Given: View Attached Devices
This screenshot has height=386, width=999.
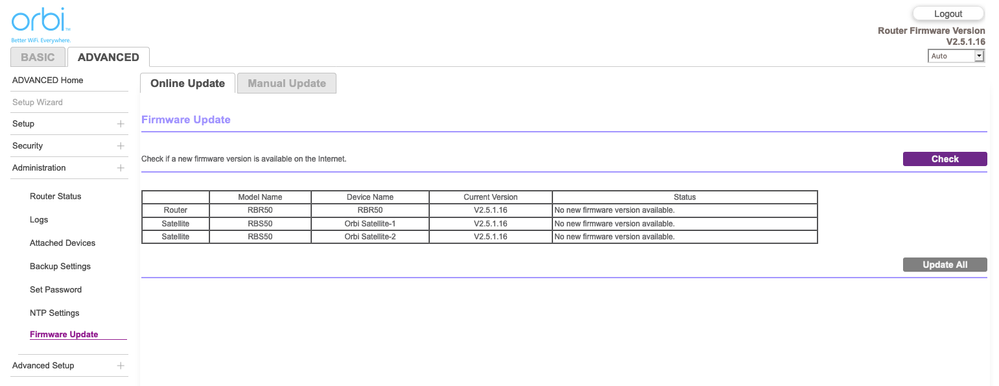Looking at the screenshot, I should (x=62, y=243).
